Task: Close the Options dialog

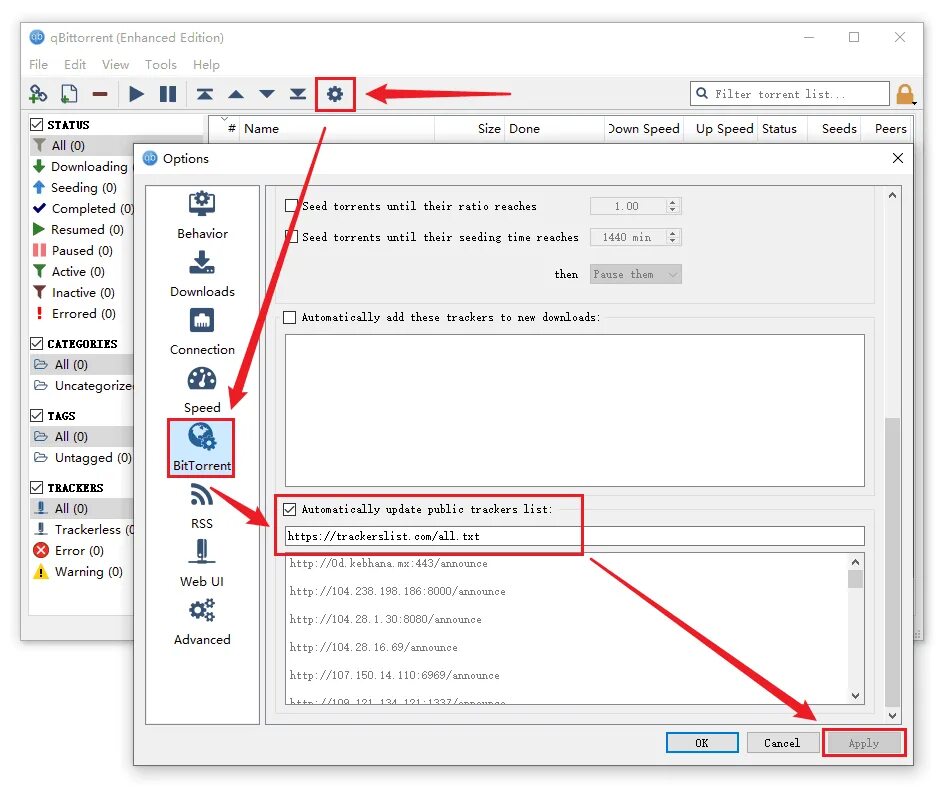Action: point(898,158)
